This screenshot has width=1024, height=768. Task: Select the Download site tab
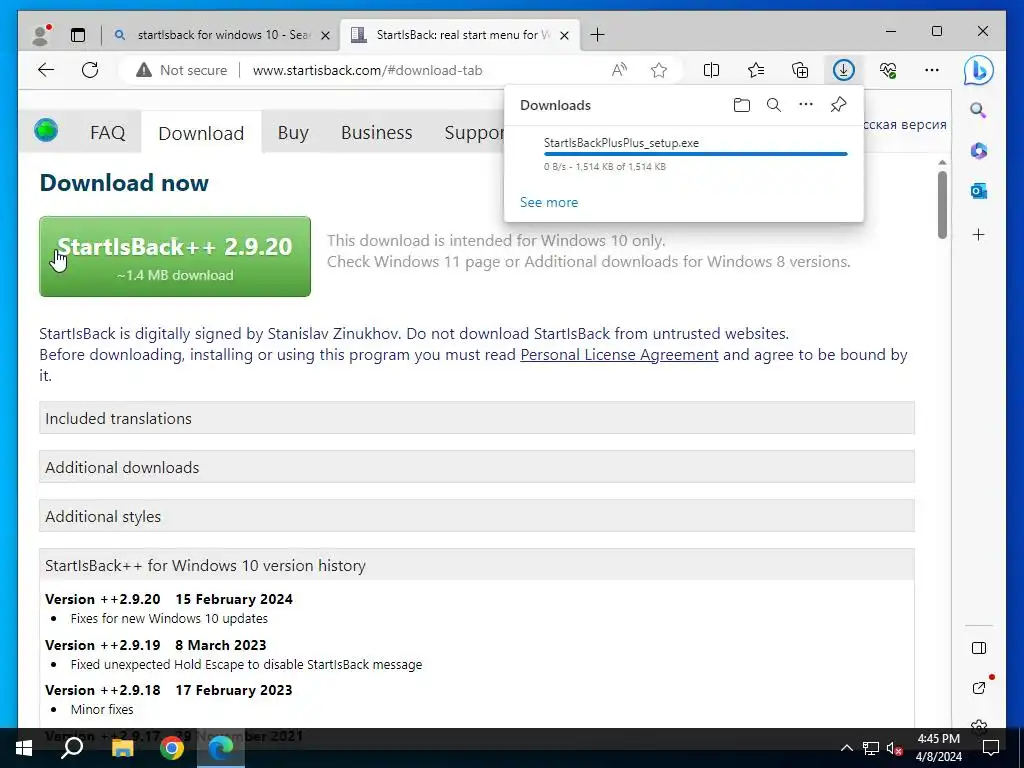[x=201, y=133]
